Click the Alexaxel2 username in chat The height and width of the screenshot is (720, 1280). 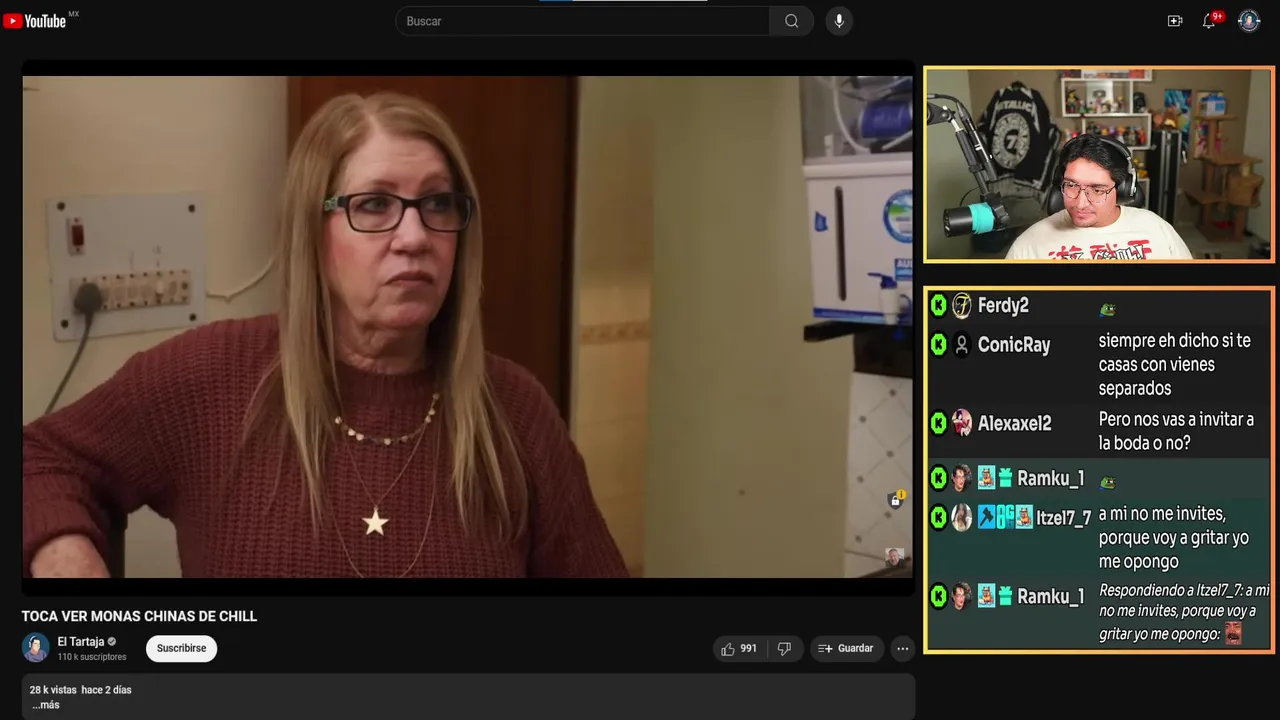click(1015, 424)
